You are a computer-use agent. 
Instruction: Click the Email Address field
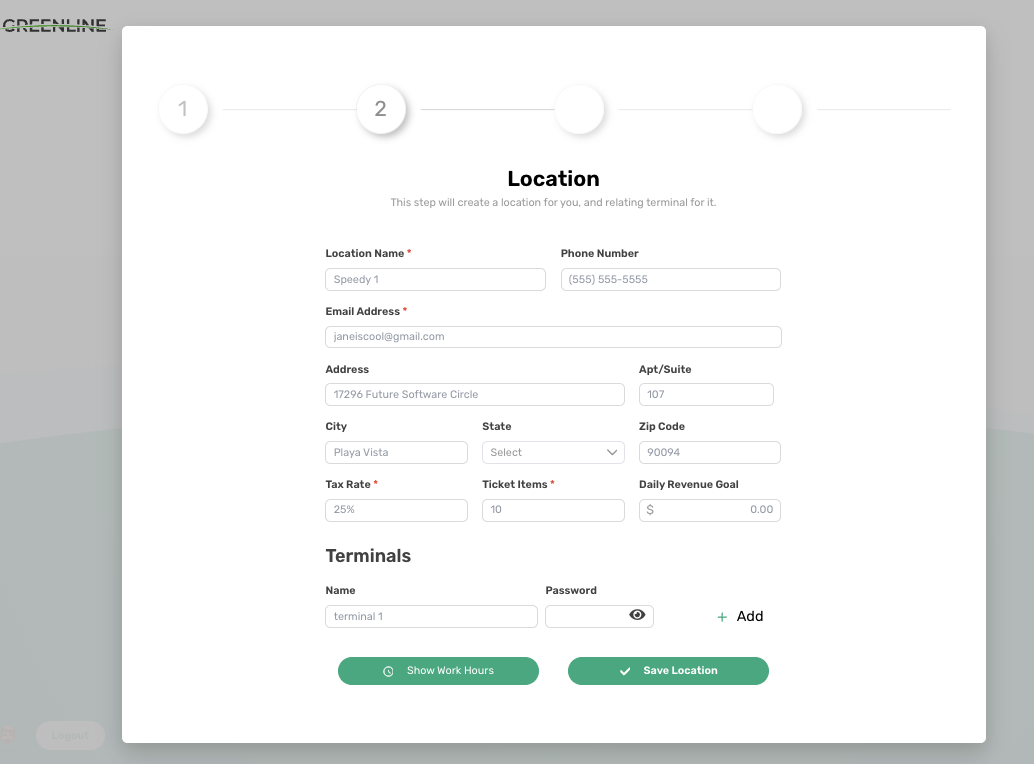coord(553,337)
